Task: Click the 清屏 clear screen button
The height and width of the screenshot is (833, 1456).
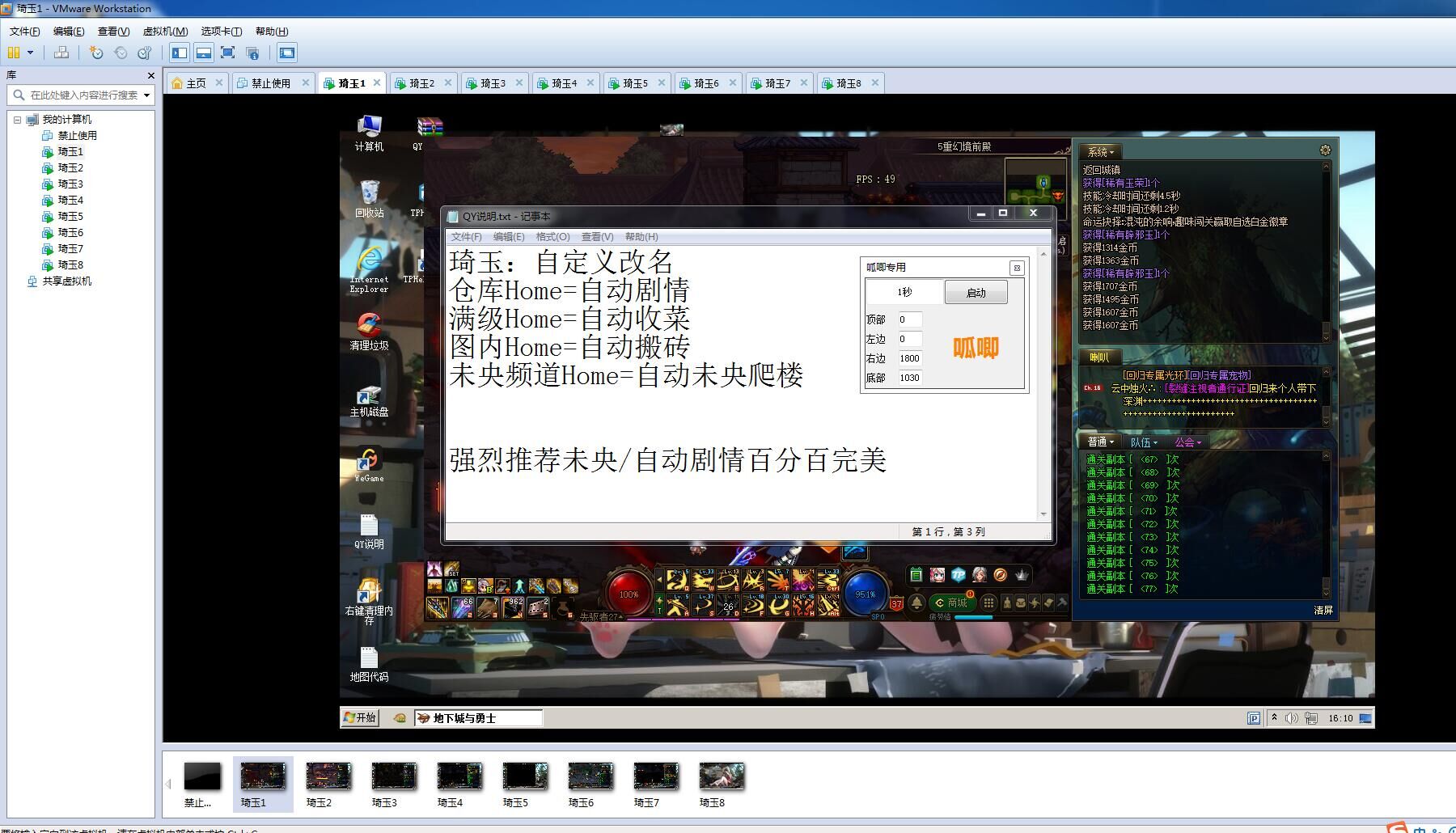Action: click(1323, 611)
